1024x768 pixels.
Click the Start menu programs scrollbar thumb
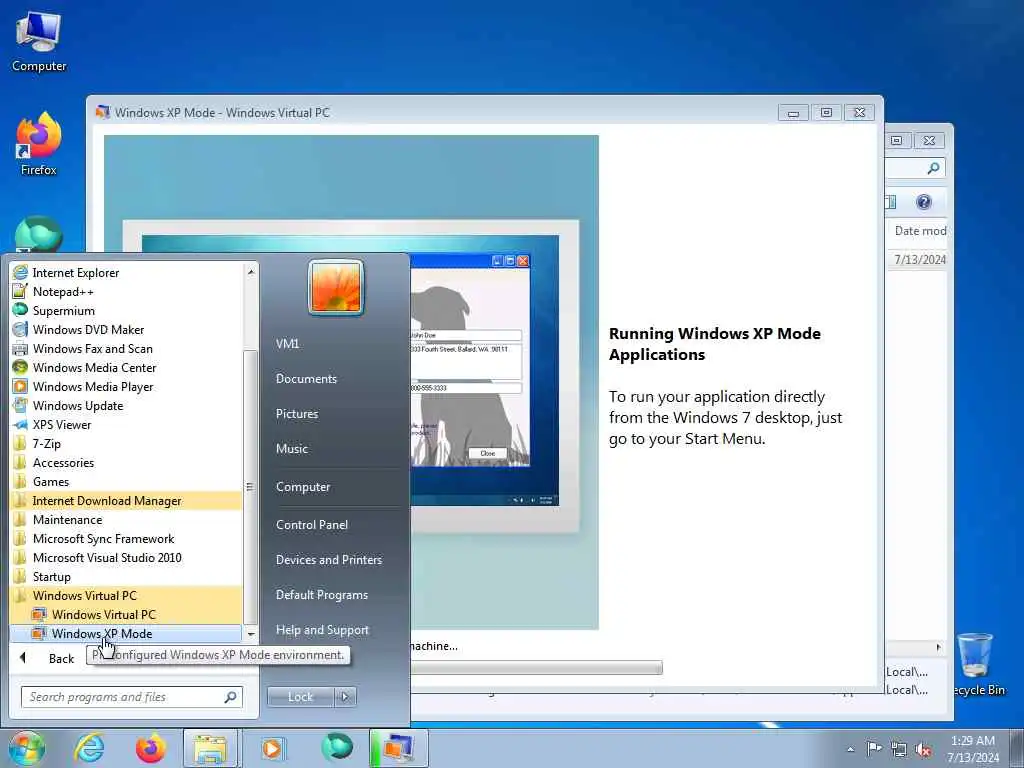250,487
